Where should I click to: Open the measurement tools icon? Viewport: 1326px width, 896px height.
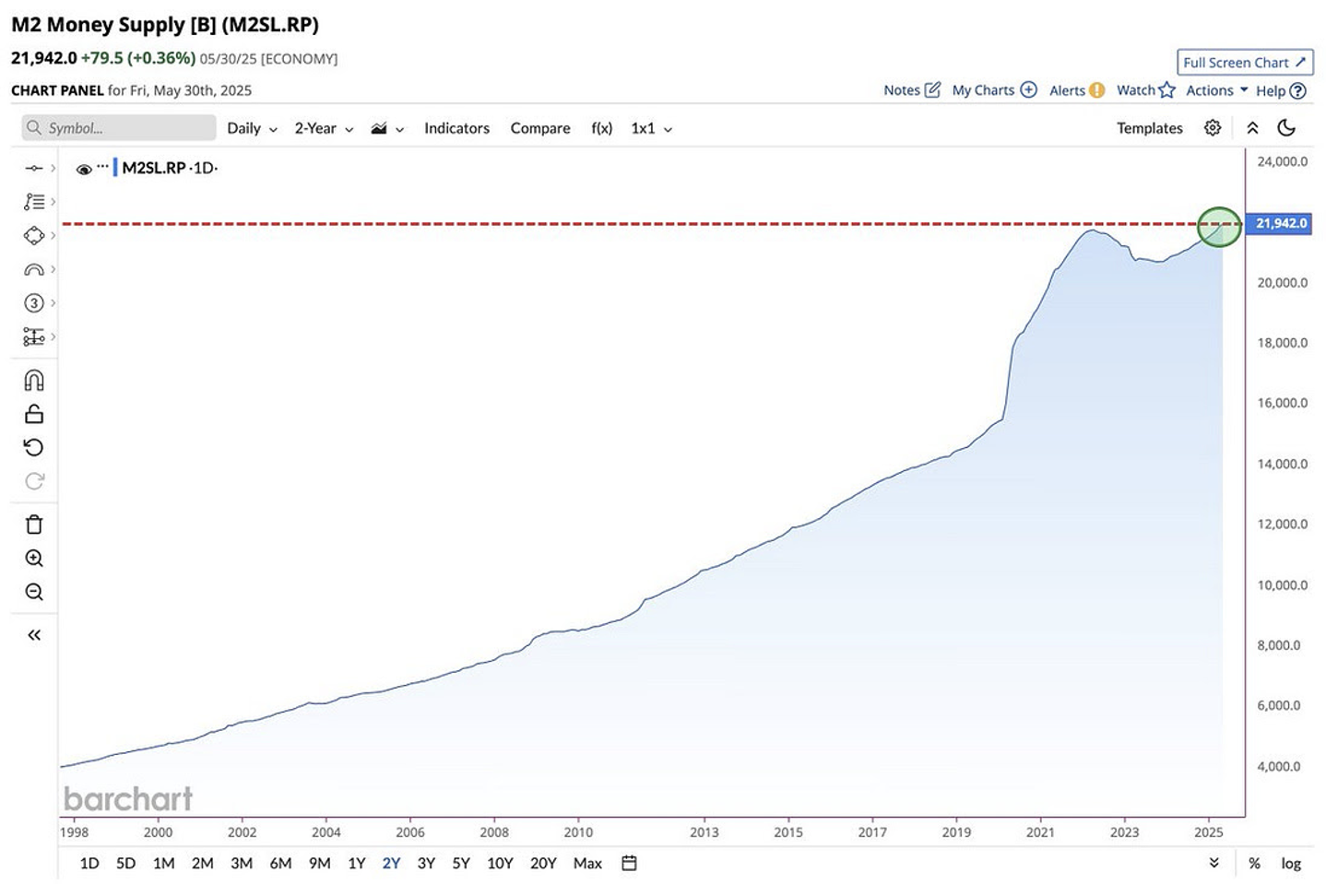(x=33, y=337)
